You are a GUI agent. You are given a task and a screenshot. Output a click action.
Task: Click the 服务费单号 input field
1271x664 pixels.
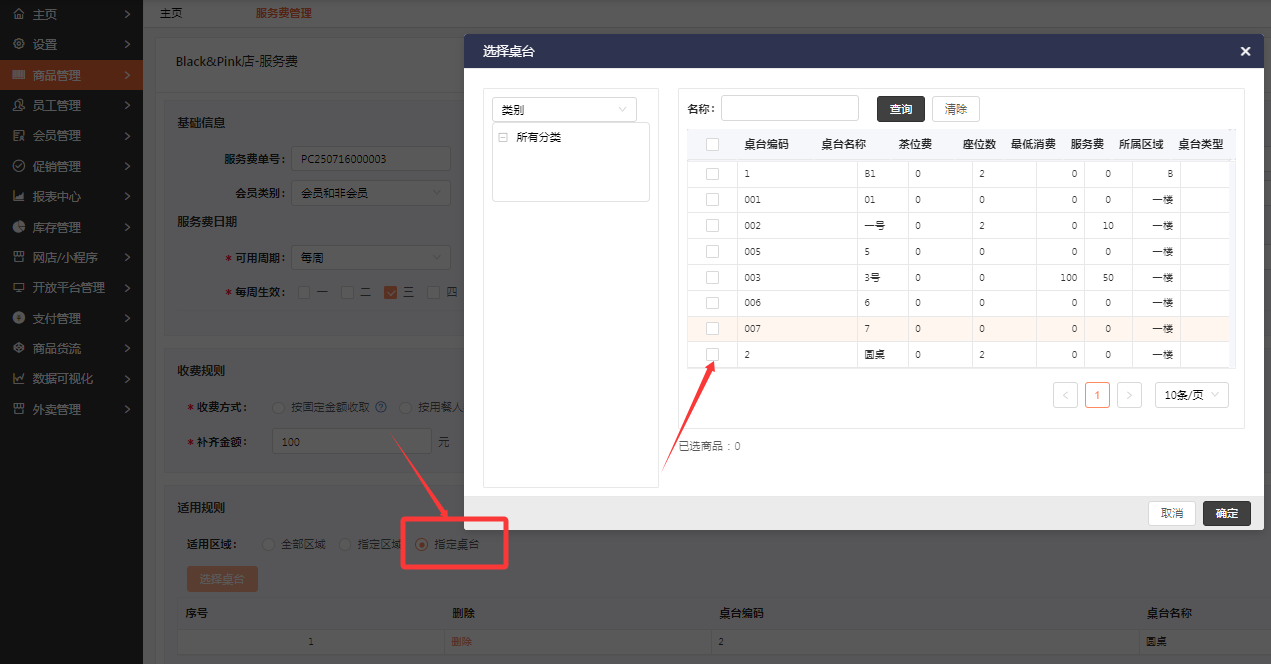pyautogui.click(x=370, y=159)
